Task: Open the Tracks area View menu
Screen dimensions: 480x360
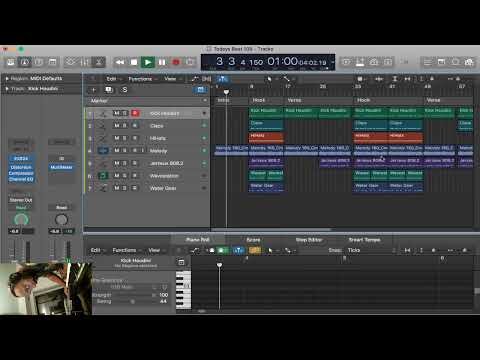Action: (x=171, y=79)
